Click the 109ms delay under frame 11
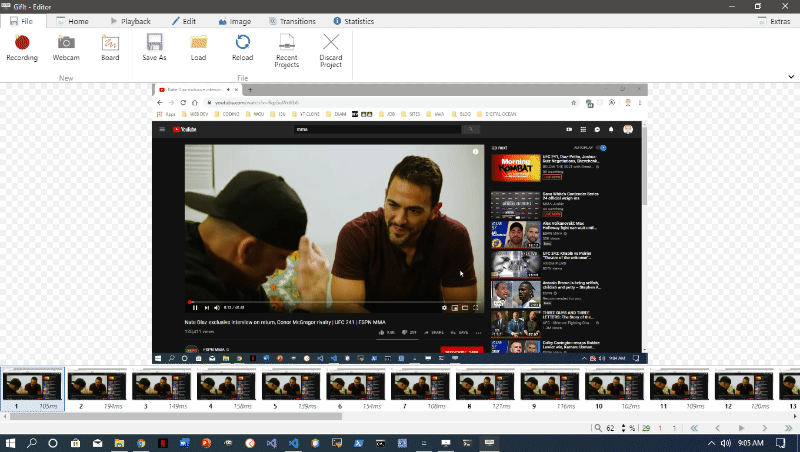The width and height of the screenshot is (800, 452). (696, 406)
